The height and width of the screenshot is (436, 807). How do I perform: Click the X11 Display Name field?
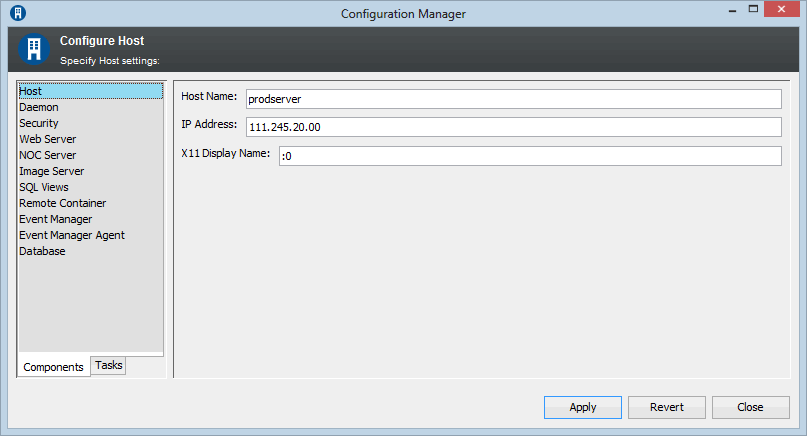coord(530,156)
